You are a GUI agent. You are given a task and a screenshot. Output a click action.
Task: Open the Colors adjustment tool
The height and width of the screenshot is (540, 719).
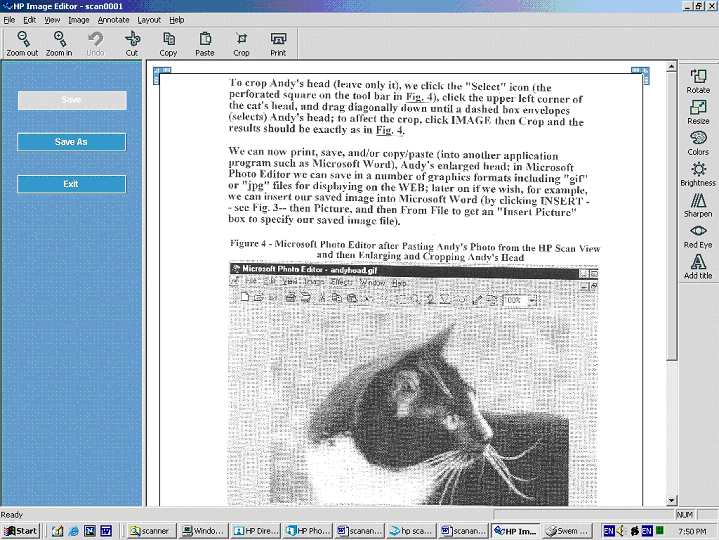point(698,143)
